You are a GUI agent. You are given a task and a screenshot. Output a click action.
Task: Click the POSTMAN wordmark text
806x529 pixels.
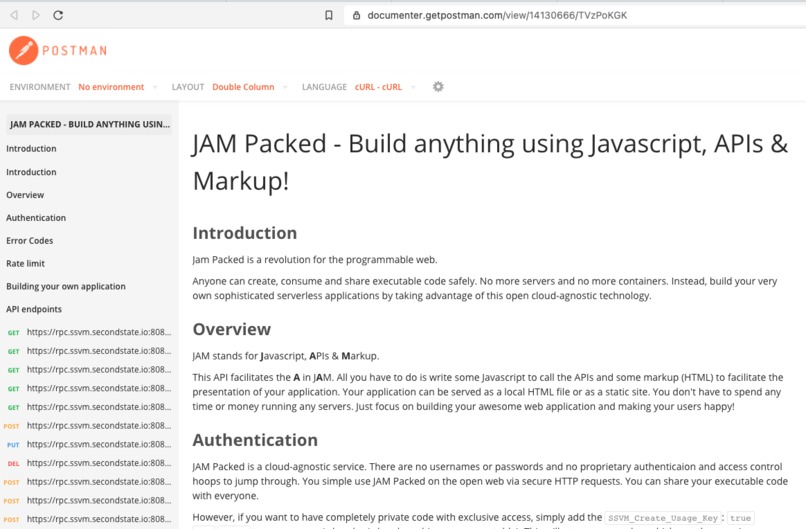coord(75,50)
